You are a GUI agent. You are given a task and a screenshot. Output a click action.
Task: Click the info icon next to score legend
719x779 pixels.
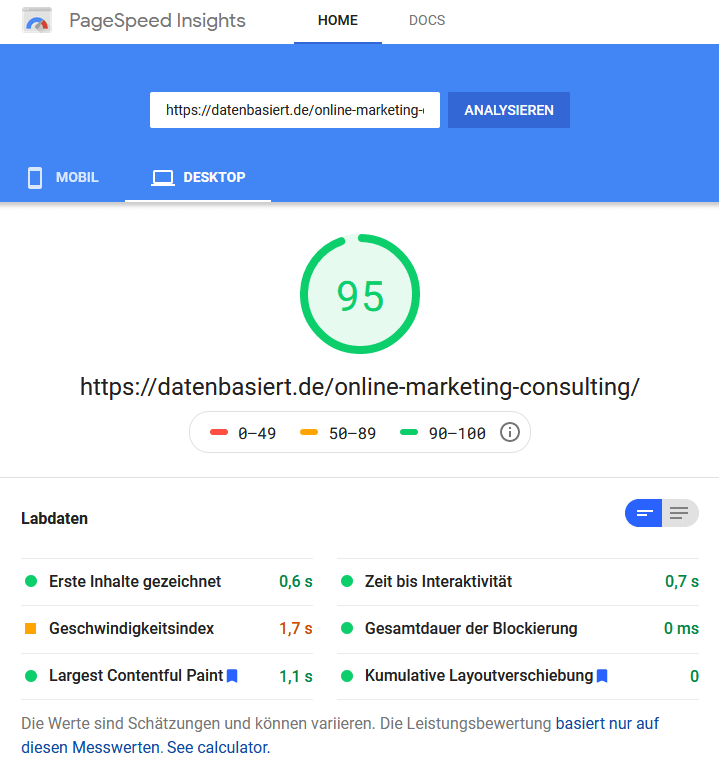[510, 432]
